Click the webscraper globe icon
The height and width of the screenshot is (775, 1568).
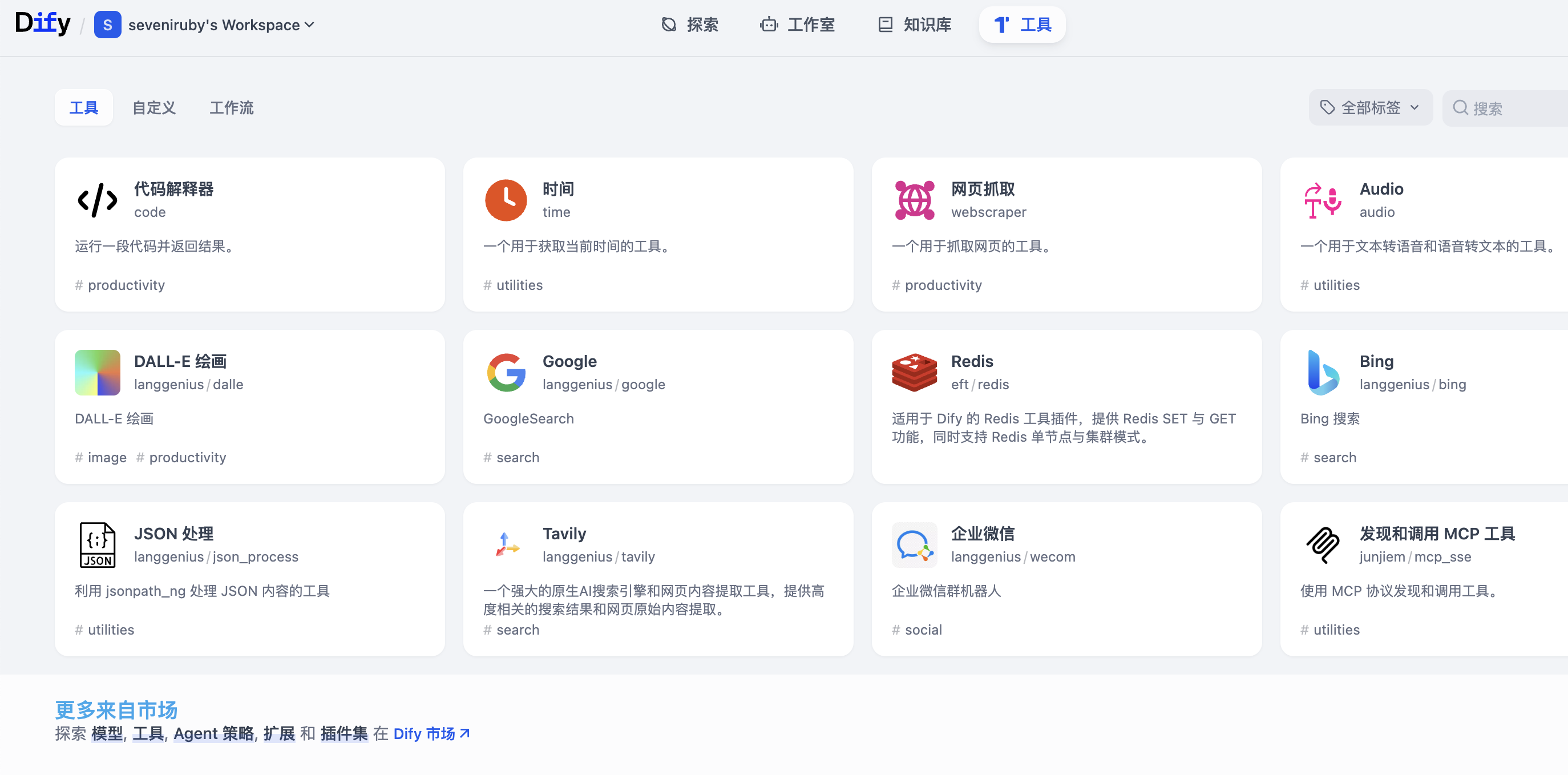[x=914, y=200]
